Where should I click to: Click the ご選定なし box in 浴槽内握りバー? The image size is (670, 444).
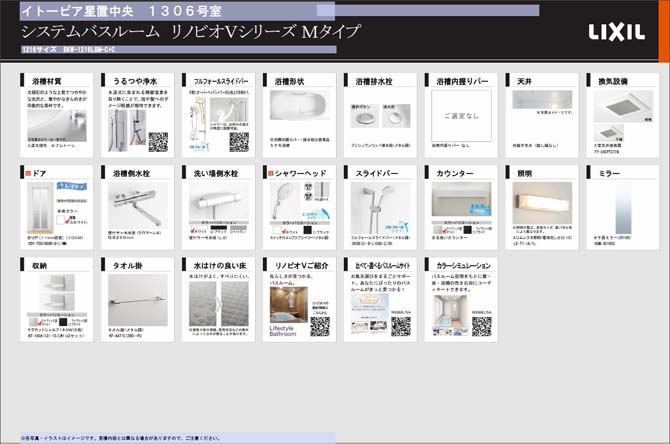[461, 116]
